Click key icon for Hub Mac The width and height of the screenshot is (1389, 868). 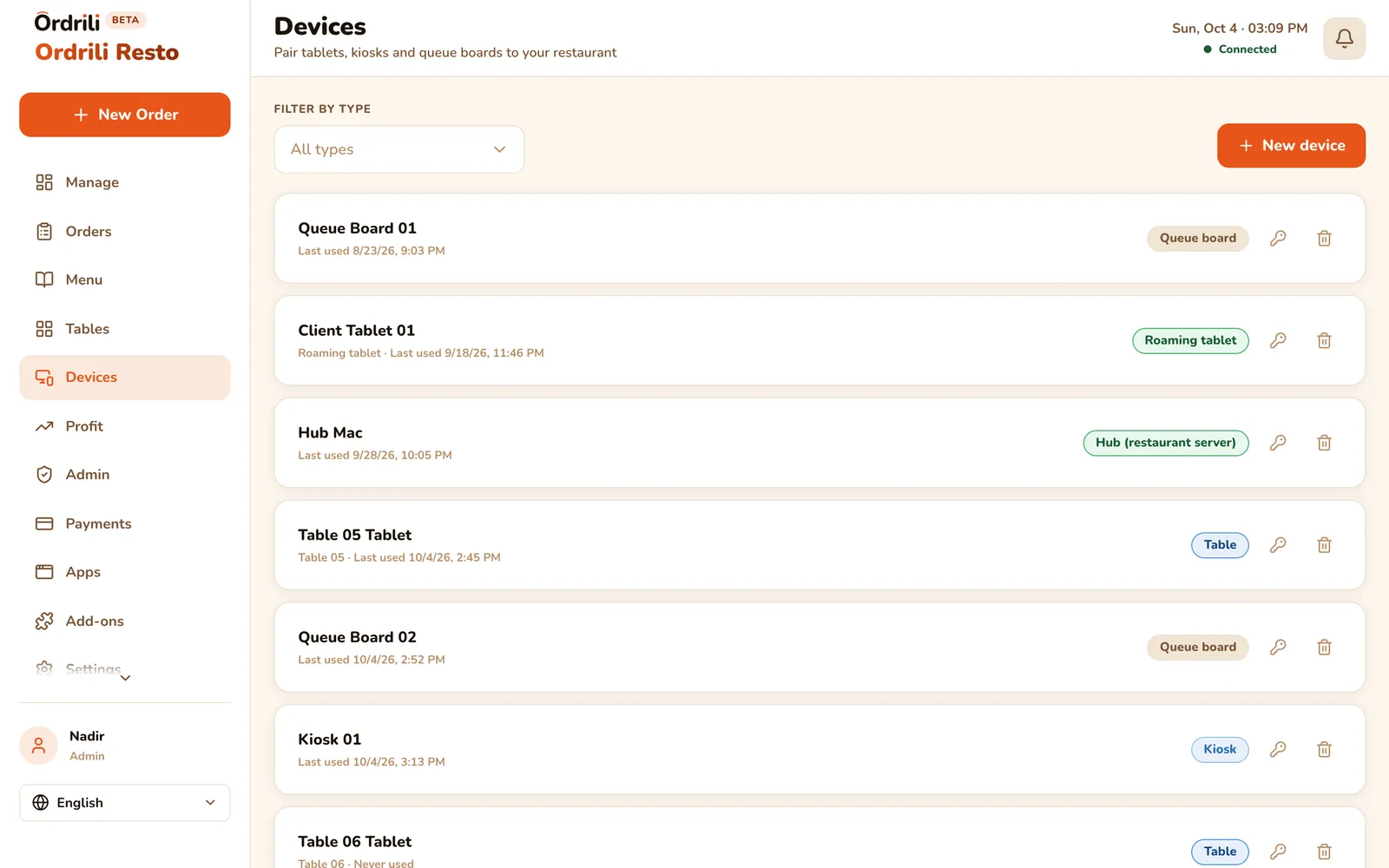pyautogui.click(x=1278, y=443)
